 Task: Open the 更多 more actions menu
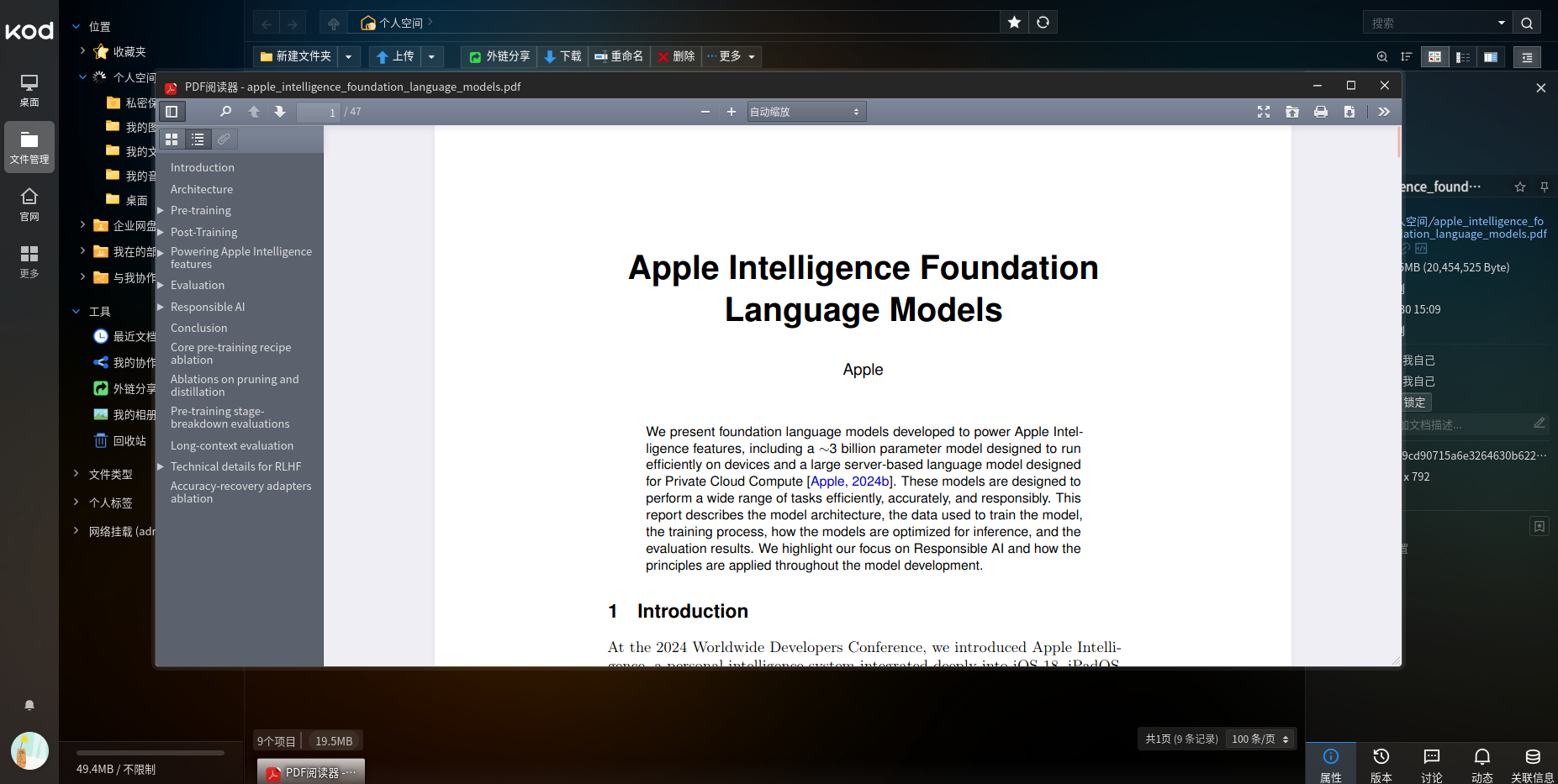pyautogui.click(x=731, y=56)
